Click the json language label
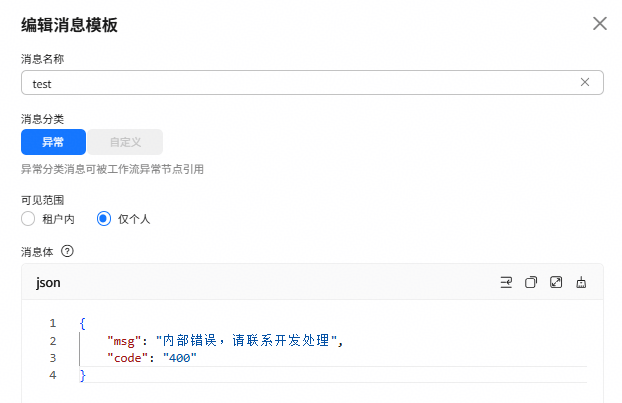This screenshot has height=403, width=622. [48, 283]
